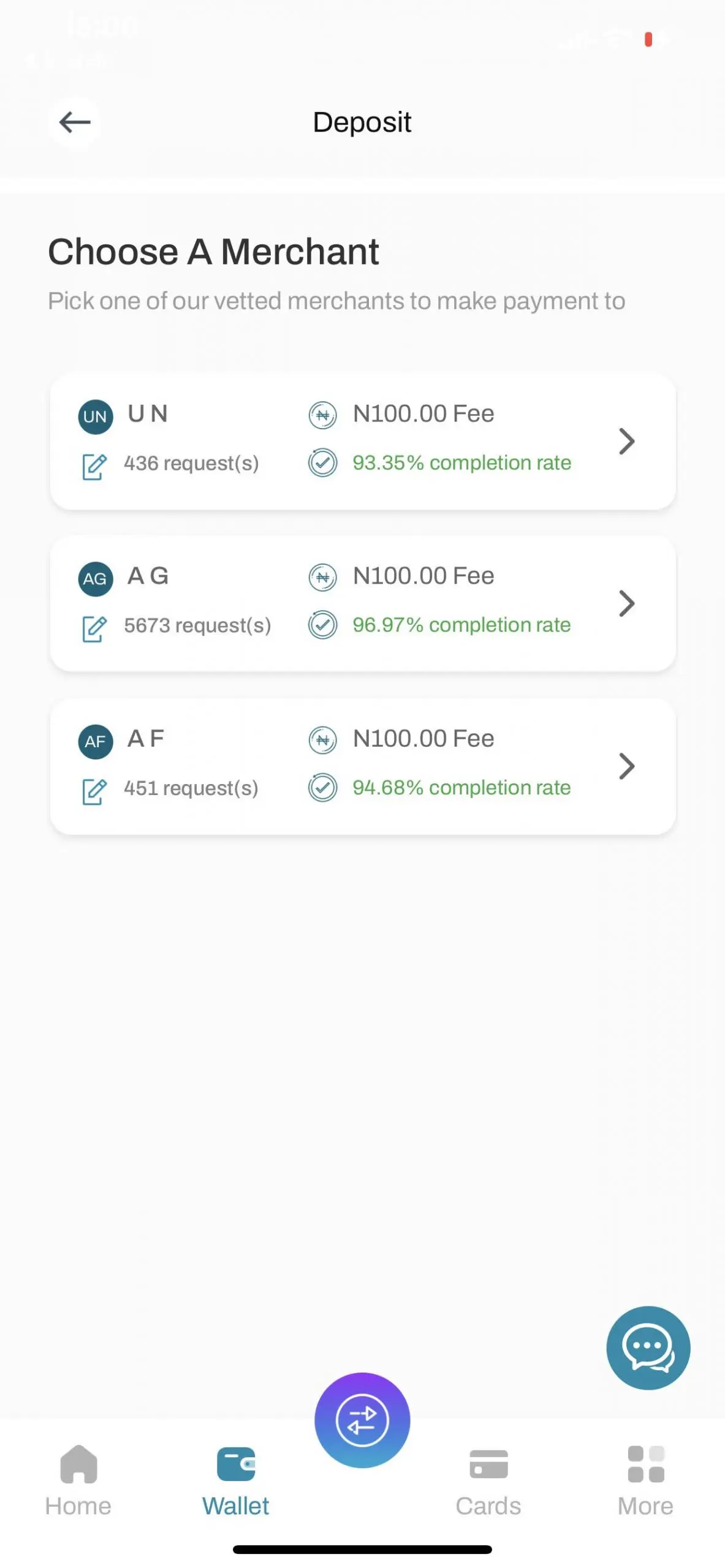Tap checkmark icon next to 96.97% completion

pyautogui.click(x=322, y=625)
